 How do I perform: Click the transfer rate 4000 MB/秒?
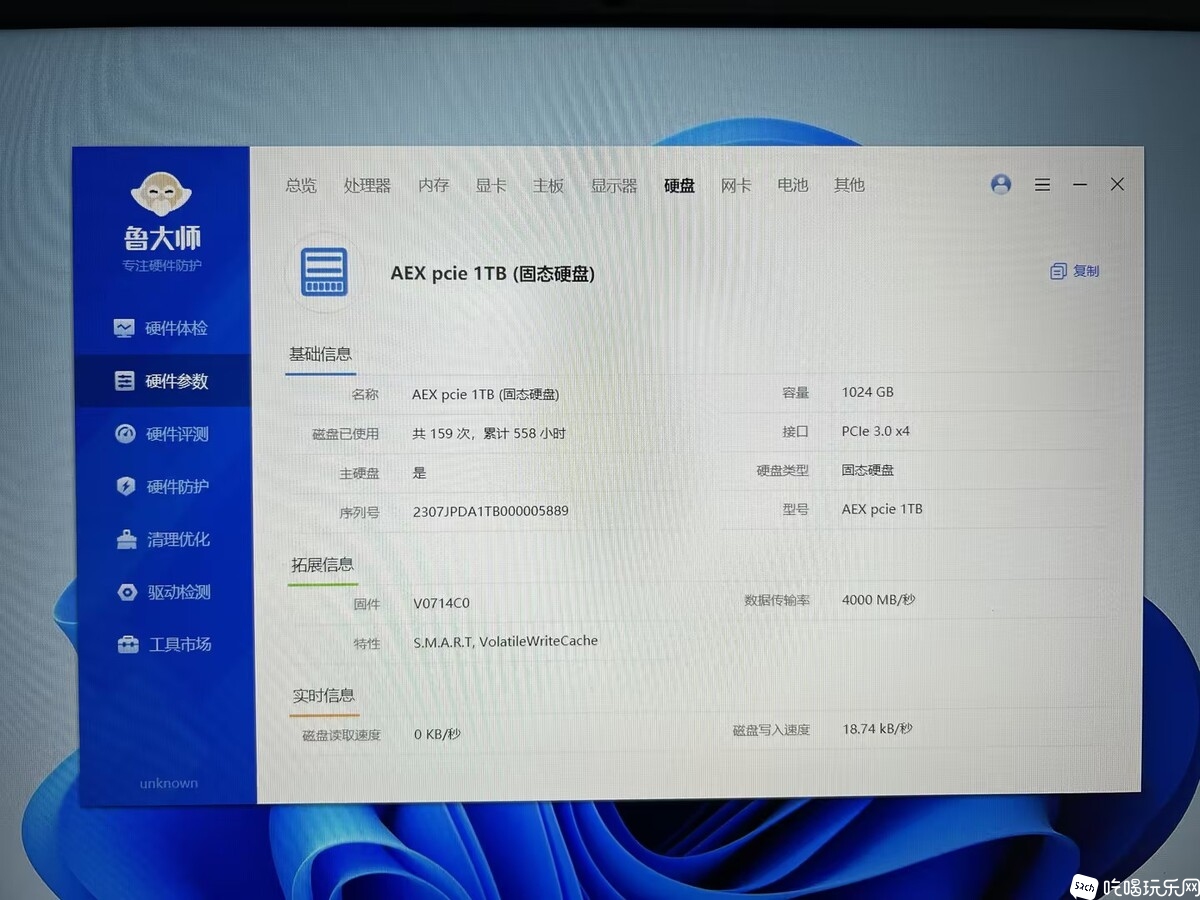878,600
